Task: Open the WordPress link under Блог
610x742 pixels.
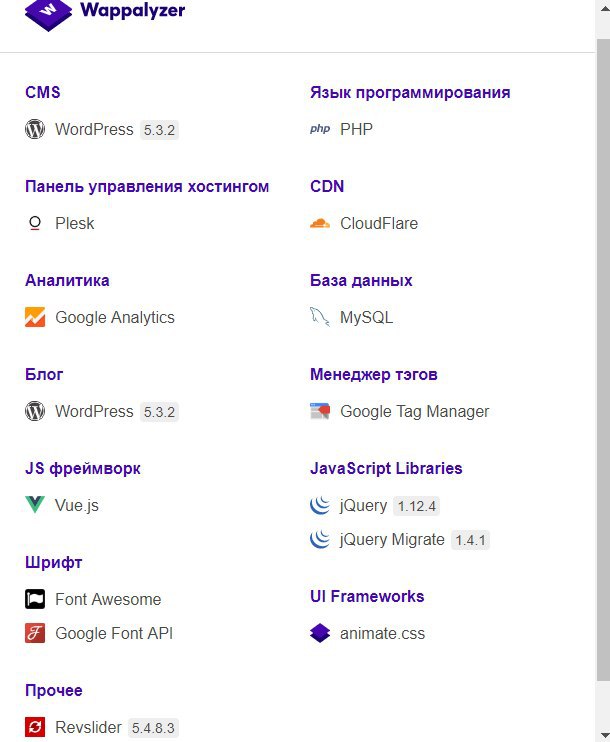Action: point(94,411)
